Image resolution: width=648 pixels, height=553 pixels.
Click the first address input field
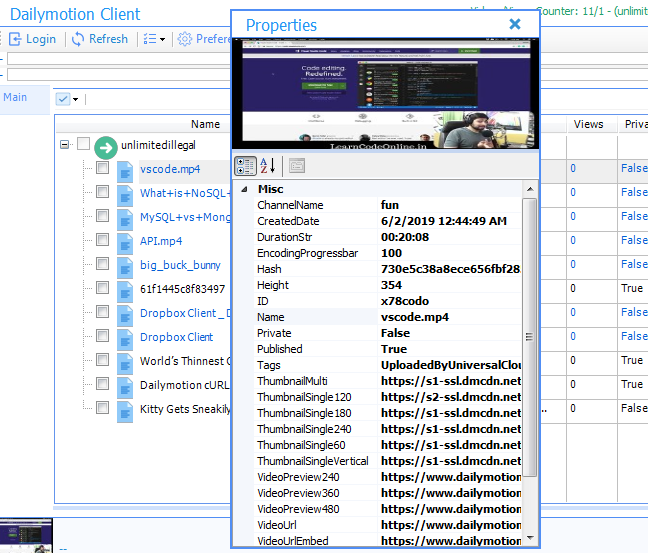coord(119,59)
